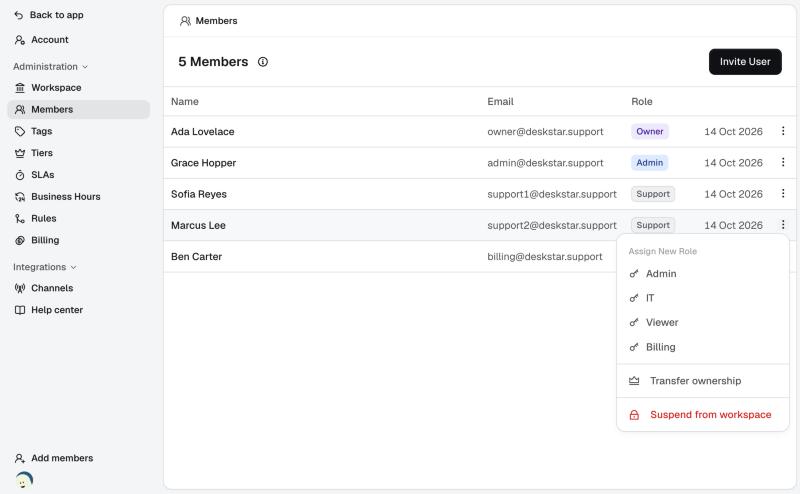Viewport: 800px width, 494px height.
Task: Collapse the Integrations section
Action: point(45,267)
